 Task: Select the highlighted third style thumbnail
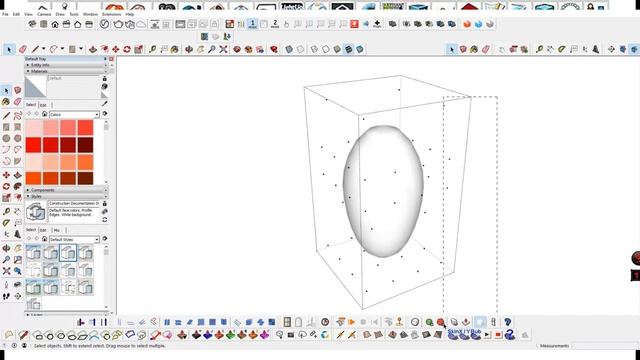(68, 253)
